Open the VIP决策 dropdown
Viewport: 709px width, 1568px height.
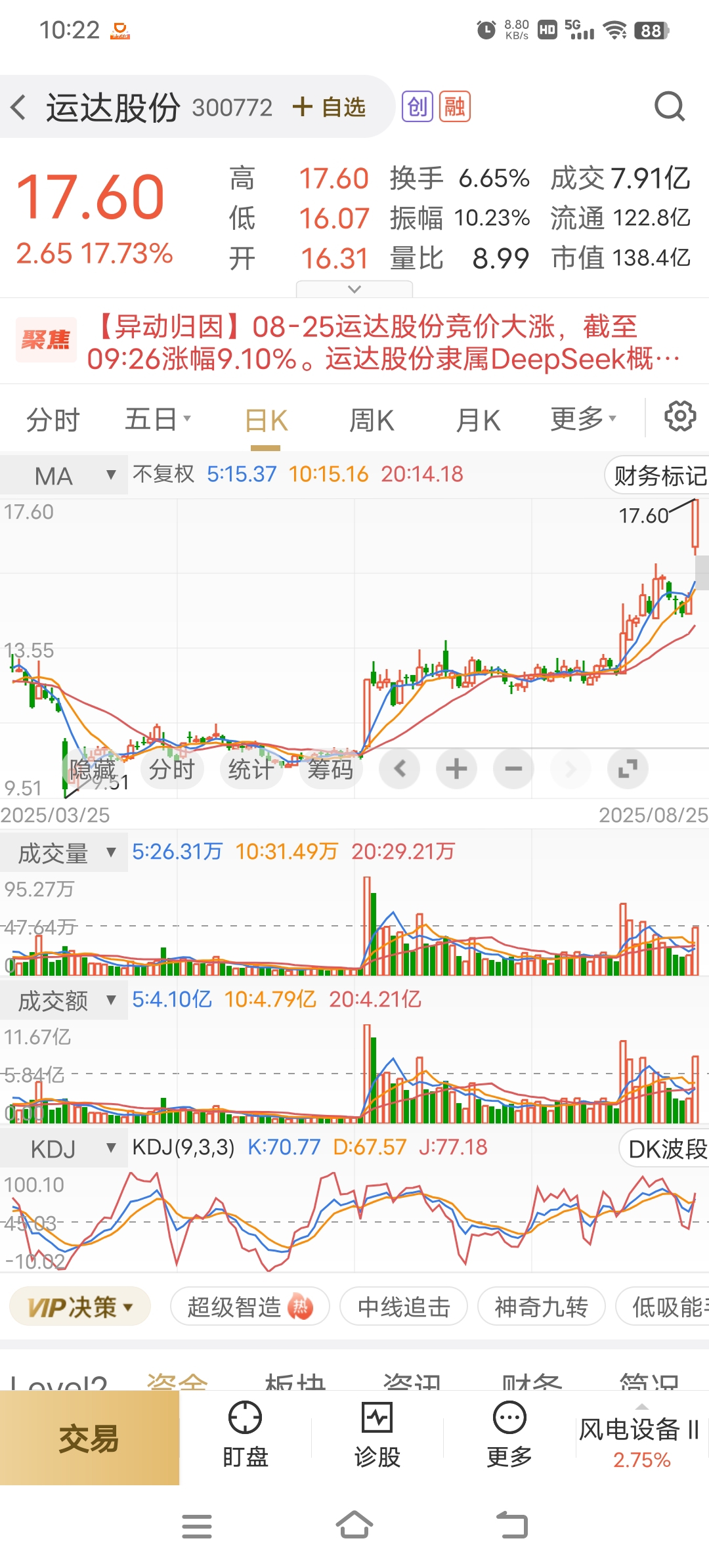click(x=80, y=1307)
